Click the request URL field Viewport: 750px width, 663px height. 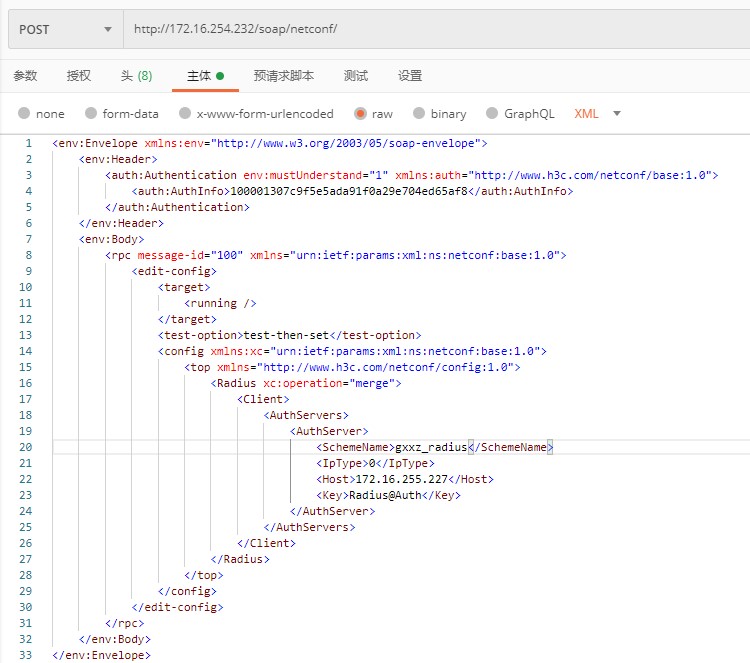click(435, 29)
